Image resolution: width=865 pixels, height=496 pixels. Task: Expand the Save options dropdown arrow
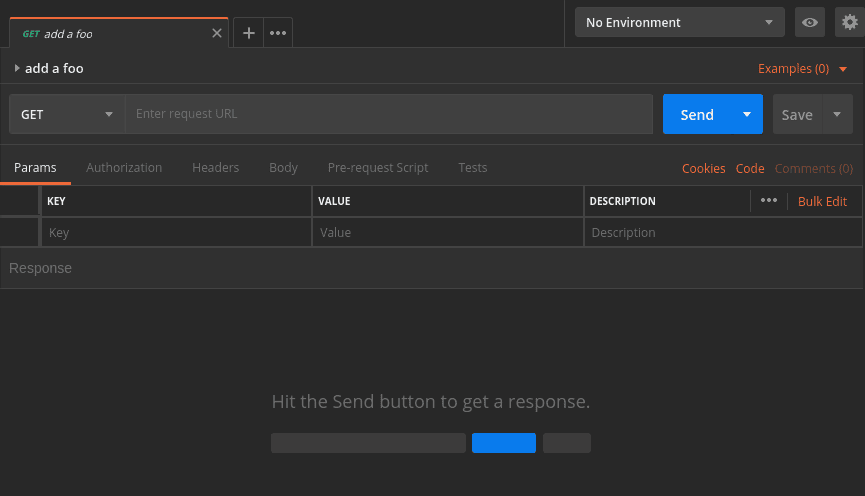click(x=837, y=114)
